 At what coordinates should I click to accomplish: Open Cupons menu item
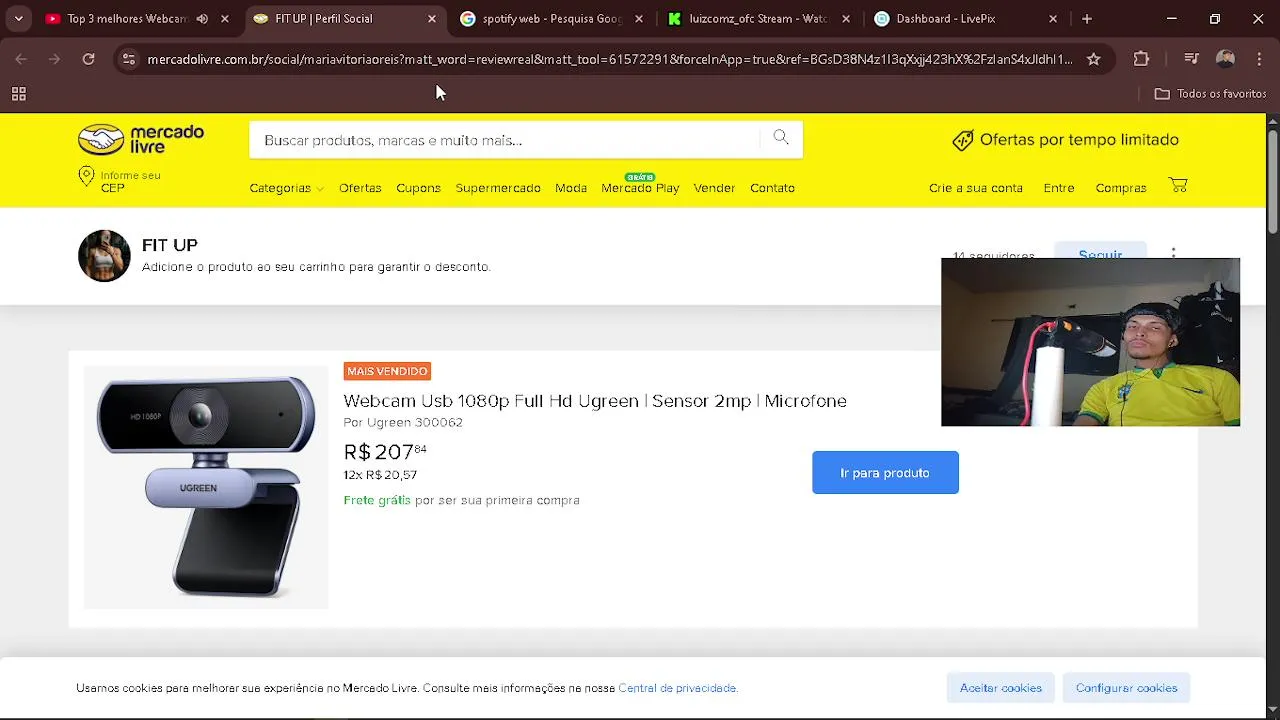click(x=418, y=188)
